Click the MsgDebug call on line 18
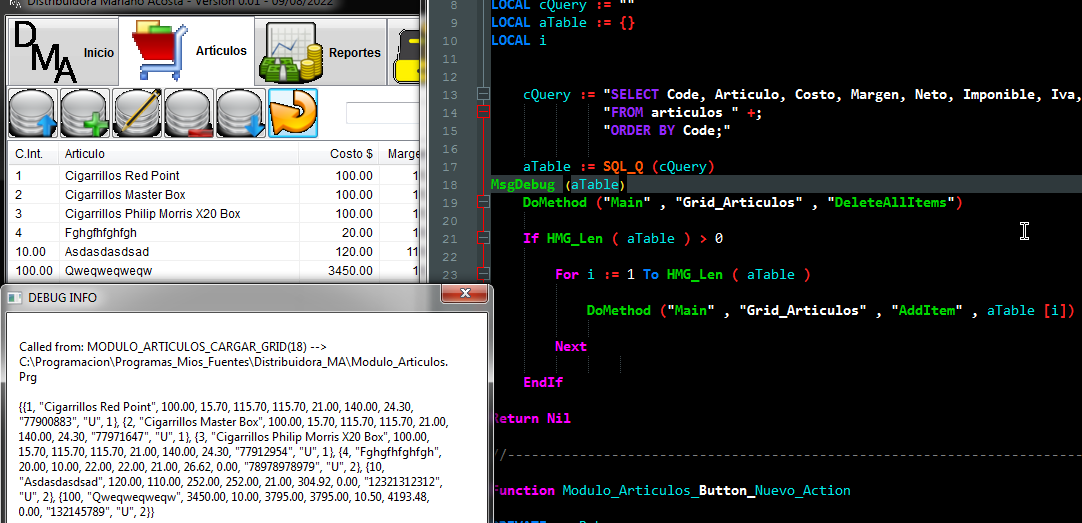Viewport: 1082px width, 523px height. point(558,185)
